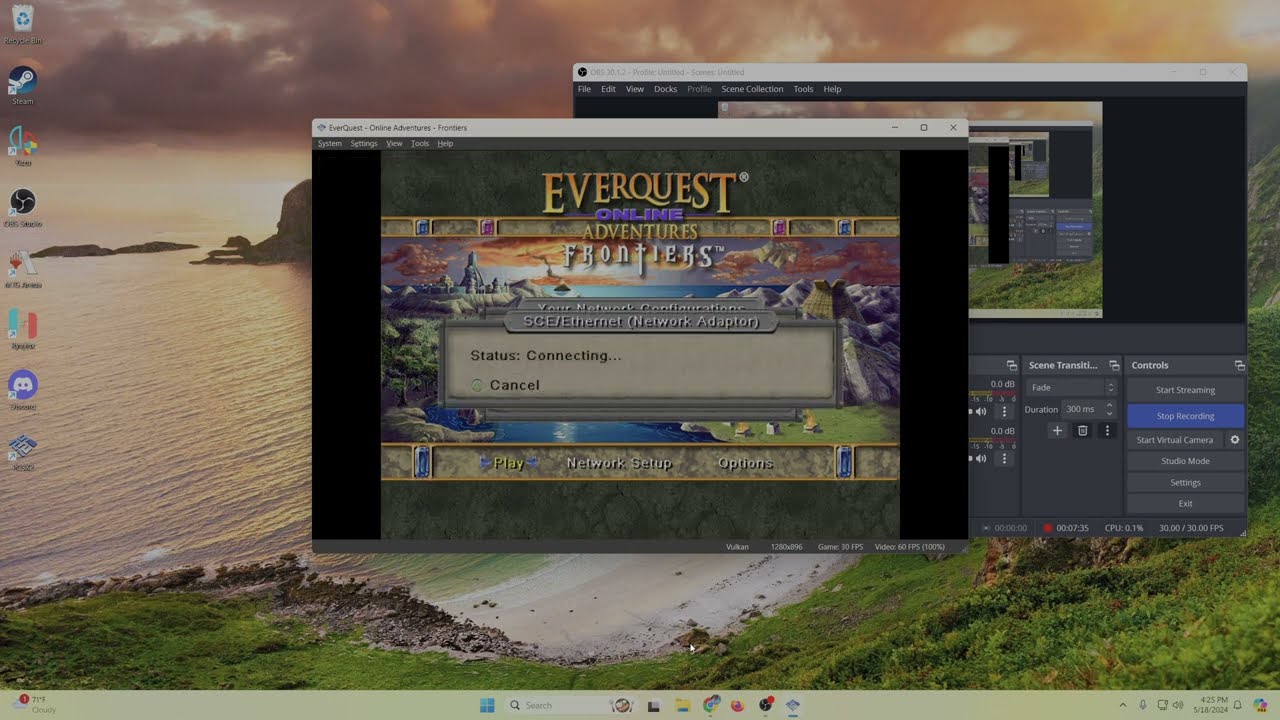Open the OBS Edit menu
1280x720 pixels.
pos(608,89)
